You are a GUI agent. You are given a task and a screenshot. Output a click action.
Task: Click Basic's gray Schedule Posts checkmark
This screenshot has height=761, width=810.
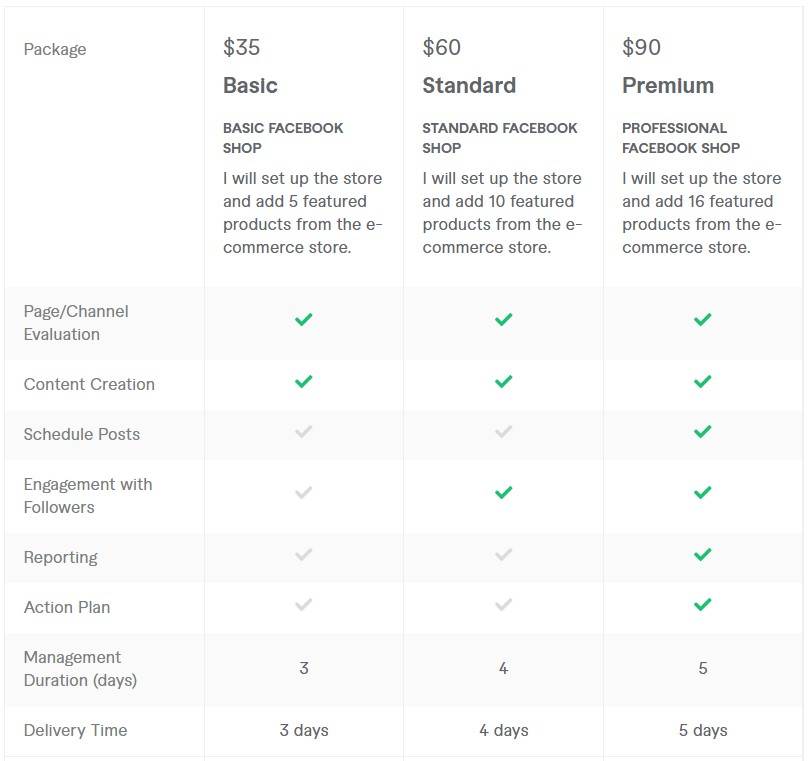coord(304,432)
